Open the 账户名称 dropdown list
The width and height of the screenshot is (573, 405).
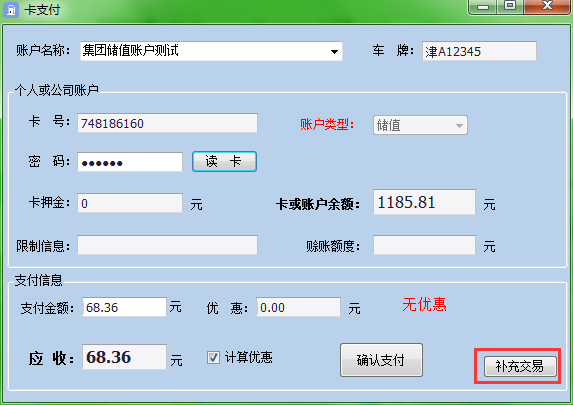334,52
